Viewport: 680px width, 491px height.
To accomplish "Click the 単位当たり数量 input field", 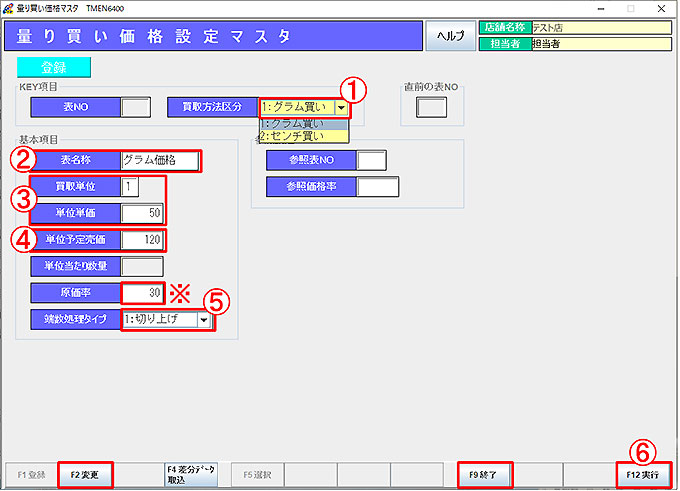I will click(x=142, y=266).
